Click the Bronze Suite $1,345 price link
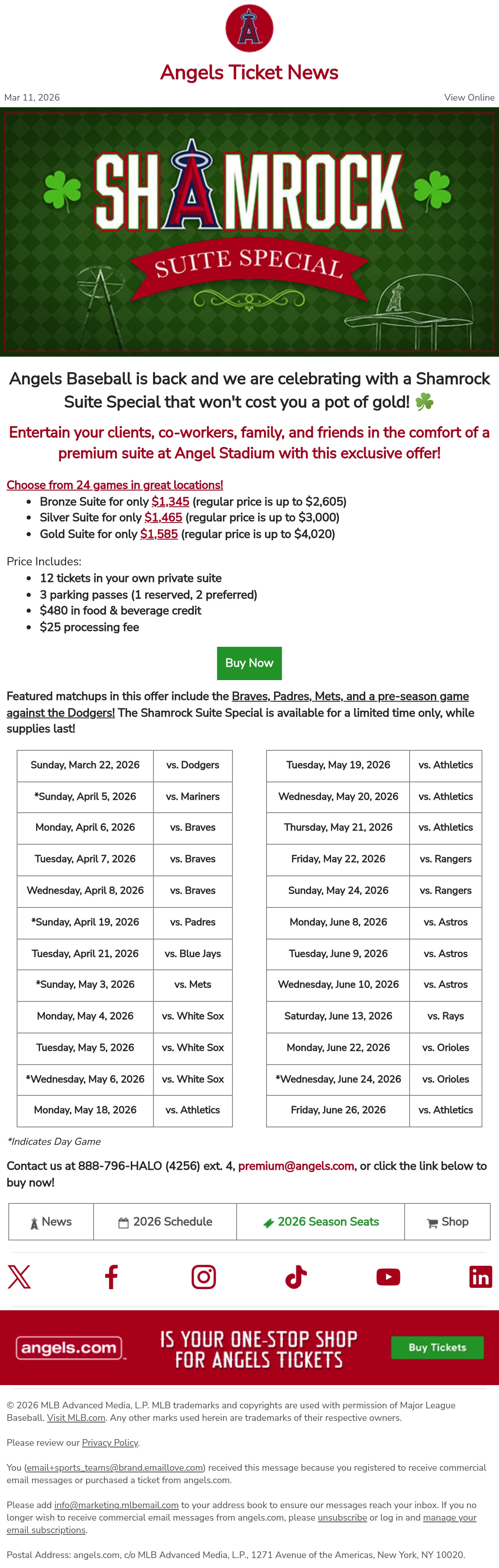 (x=170, y=502)
